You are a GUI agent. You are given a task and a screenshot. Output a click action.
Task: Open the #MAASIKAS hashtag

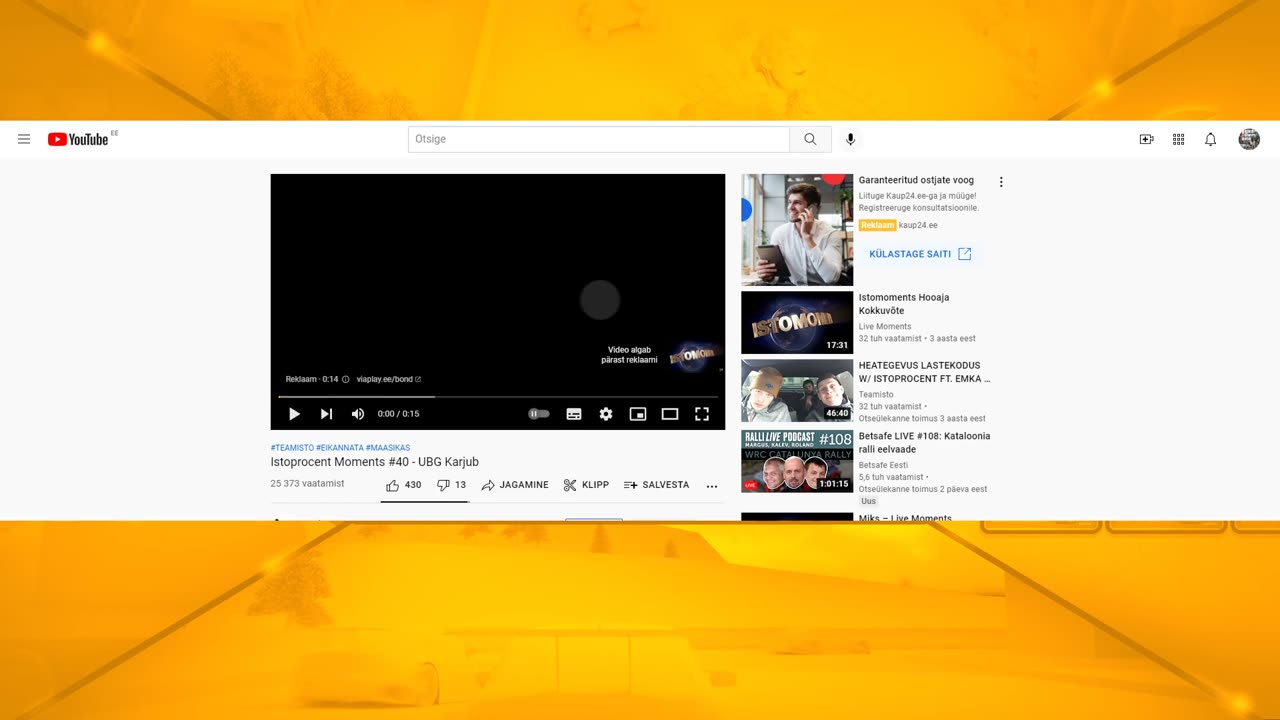coord(388,448)
